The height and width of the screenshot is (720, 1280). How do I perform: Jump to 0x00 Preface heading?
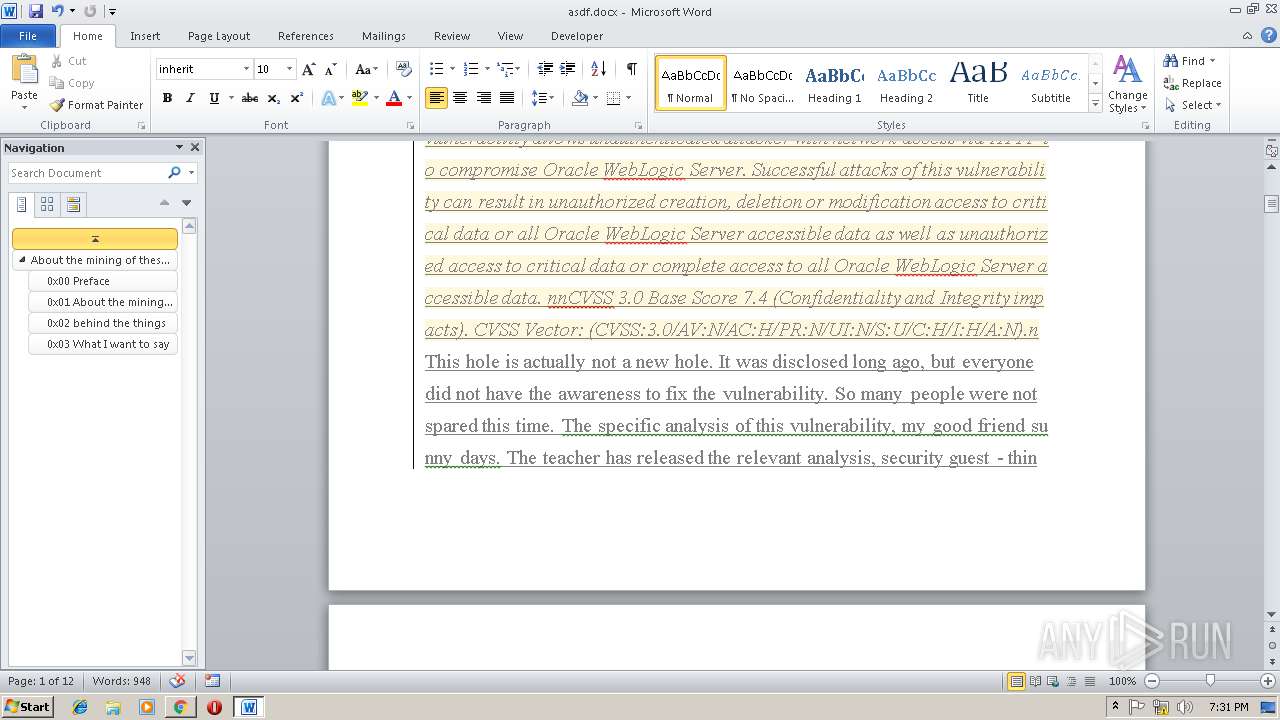tap(103, 281)
